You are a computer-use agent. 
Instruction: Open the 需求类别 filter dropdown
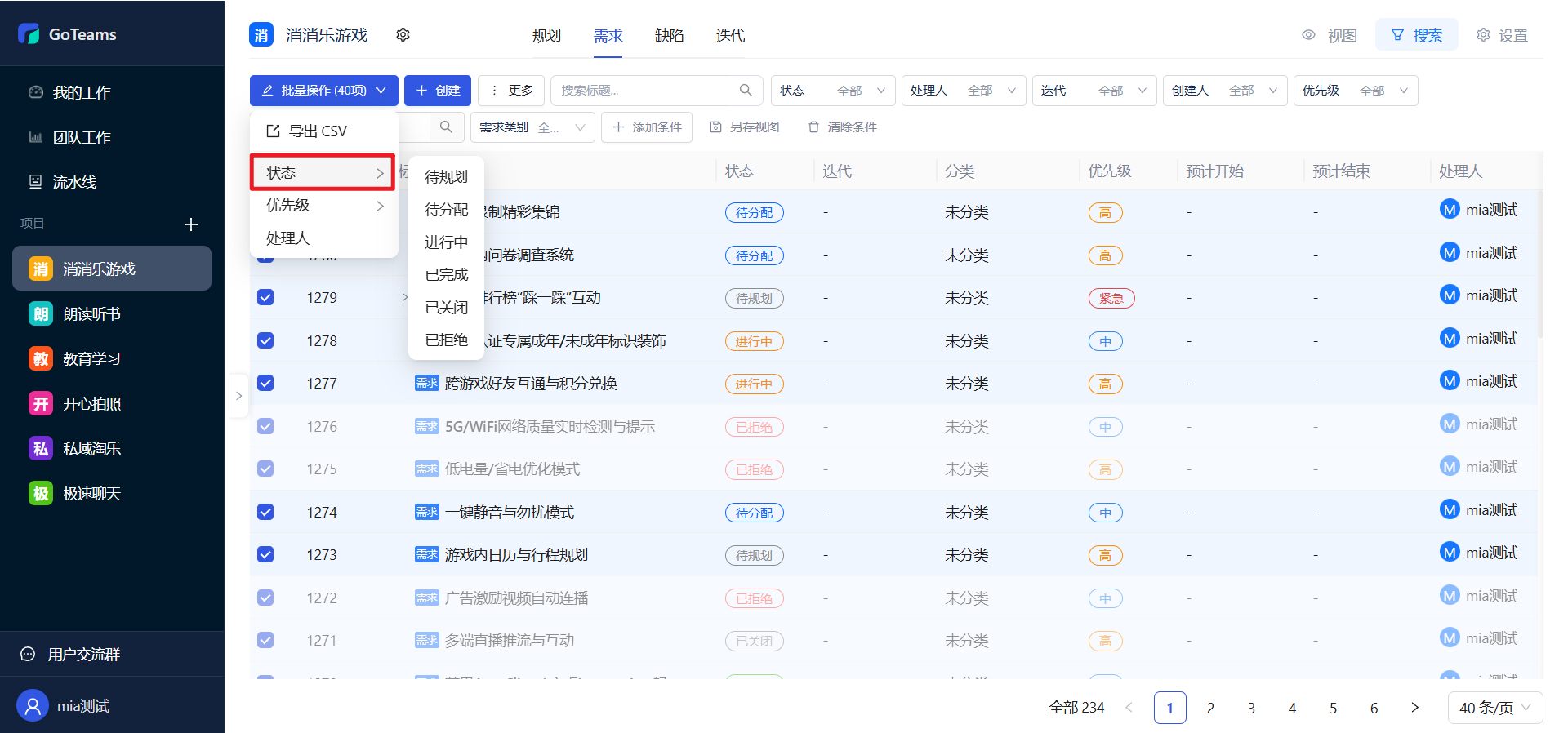(532, 127)
